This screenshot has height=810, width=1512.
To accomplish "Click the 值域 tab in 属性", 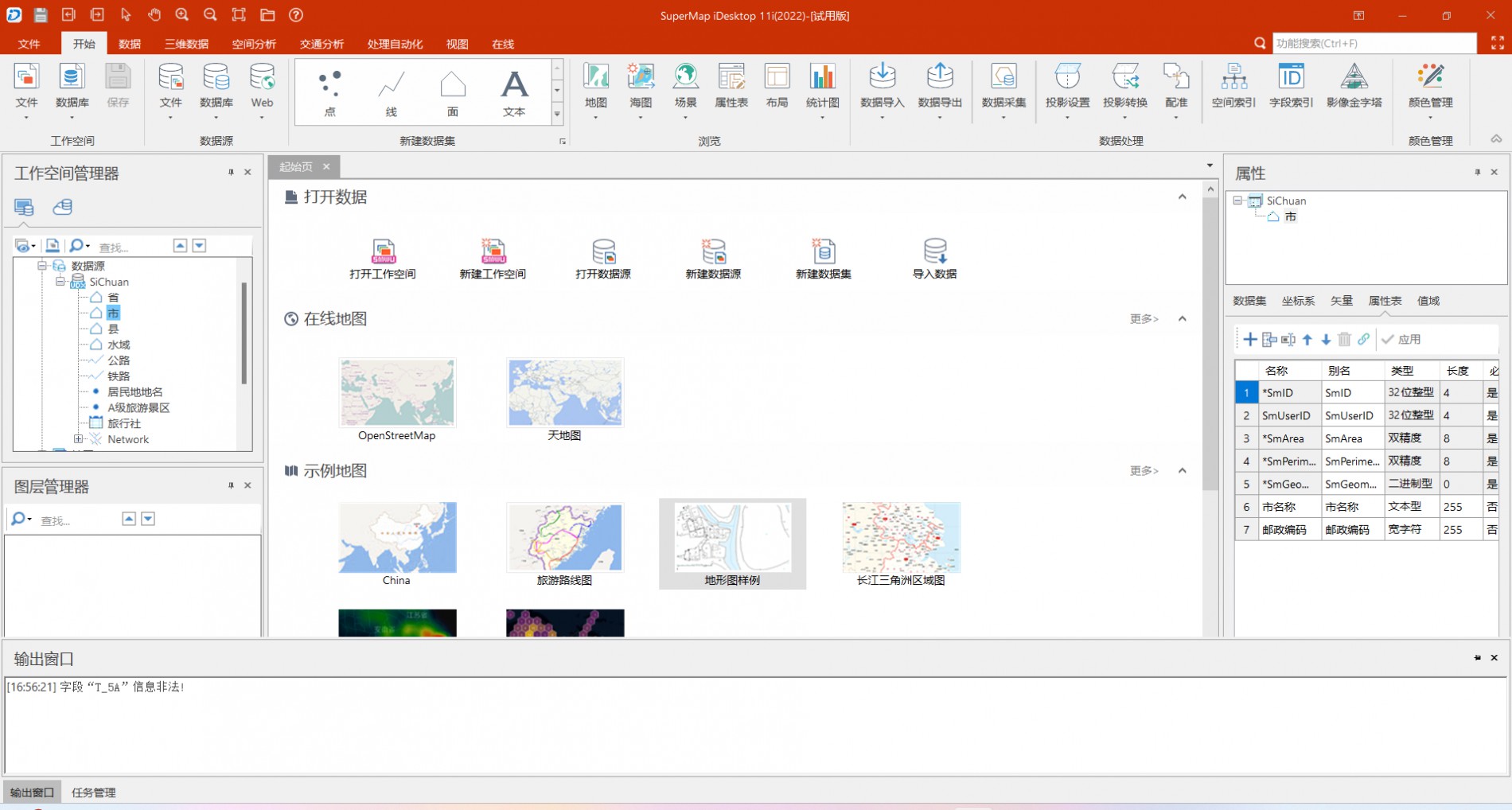I will coord(1428,301).
